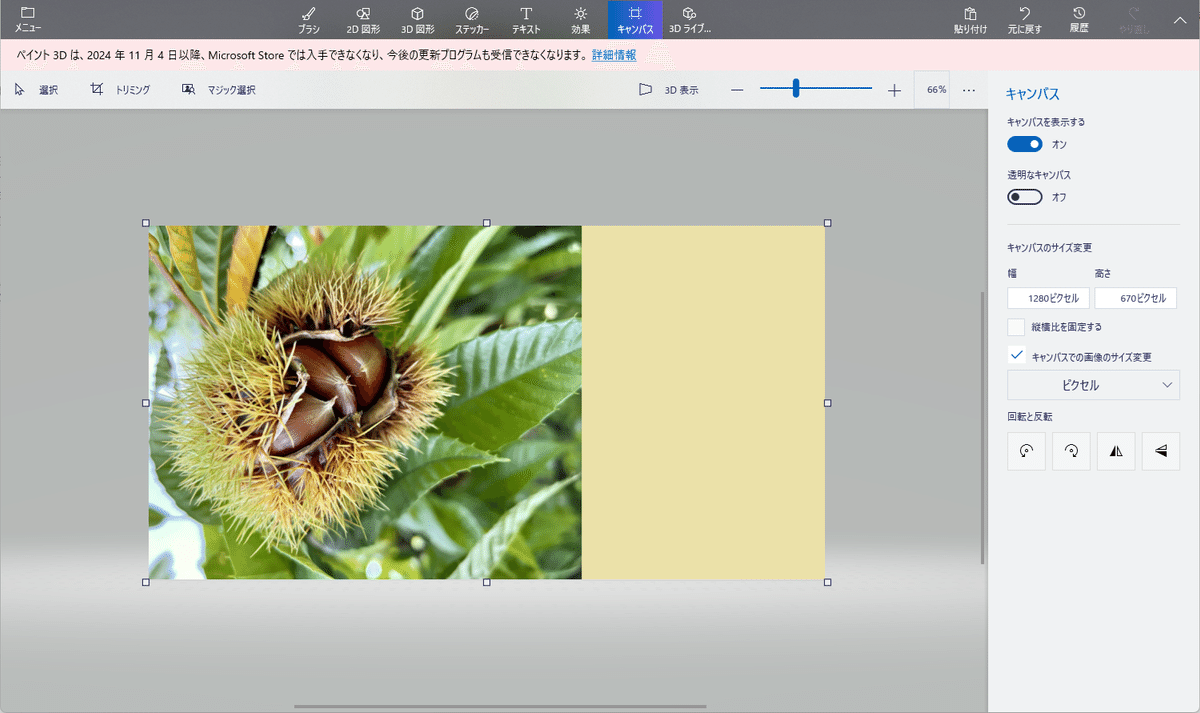This screenshot has width=1200, height=713.
Task: Open the menu (メニュー) in the top-left
Action: click(27, 19)
